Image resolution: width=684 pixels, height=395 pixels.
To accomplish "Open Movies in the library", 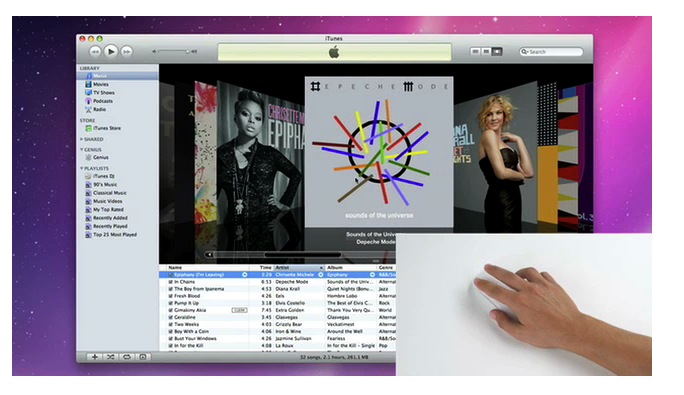I will point(100,84).
